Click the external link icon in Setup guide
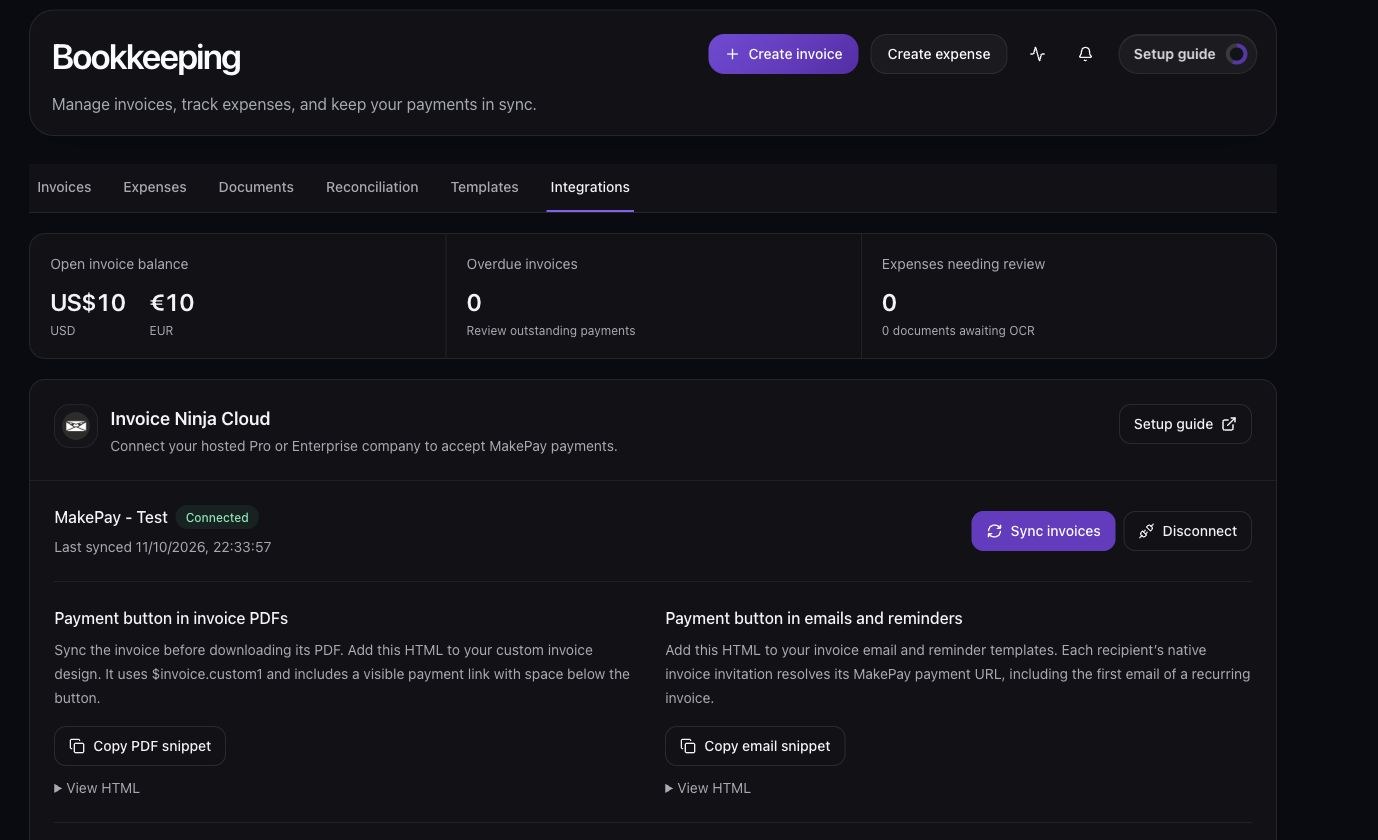This screenshot has height=840, width=1378. (x=1229, y=424)
